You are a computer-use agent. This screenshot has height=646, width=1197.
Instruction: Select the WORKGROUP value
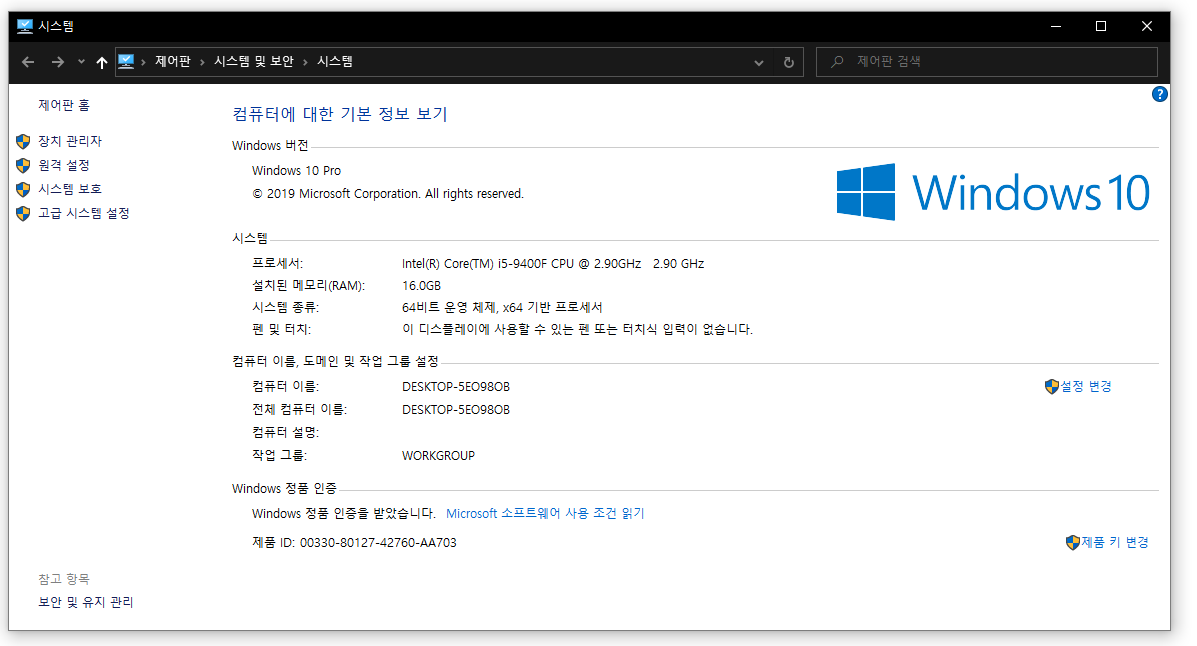[x=438, y=455]
